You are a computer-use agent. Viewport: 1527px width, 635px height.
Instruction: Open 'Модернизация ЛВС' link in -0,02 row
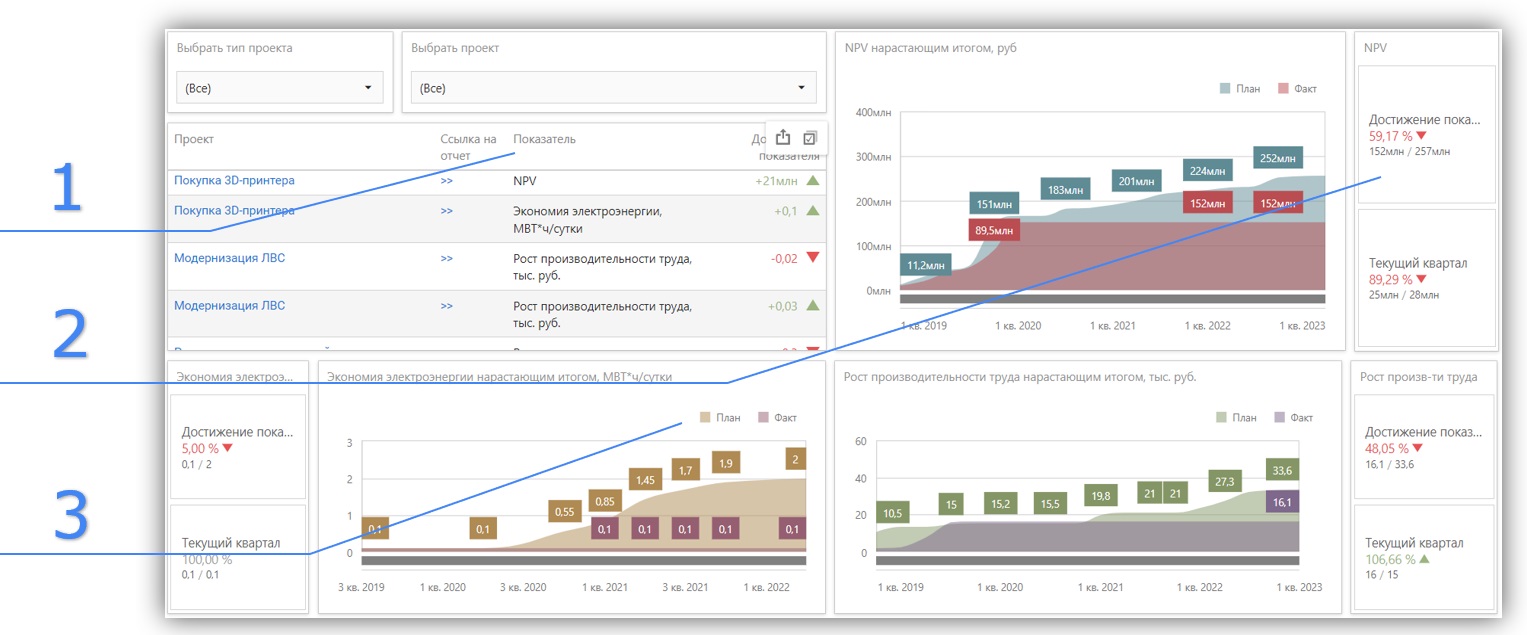(229, 258)
